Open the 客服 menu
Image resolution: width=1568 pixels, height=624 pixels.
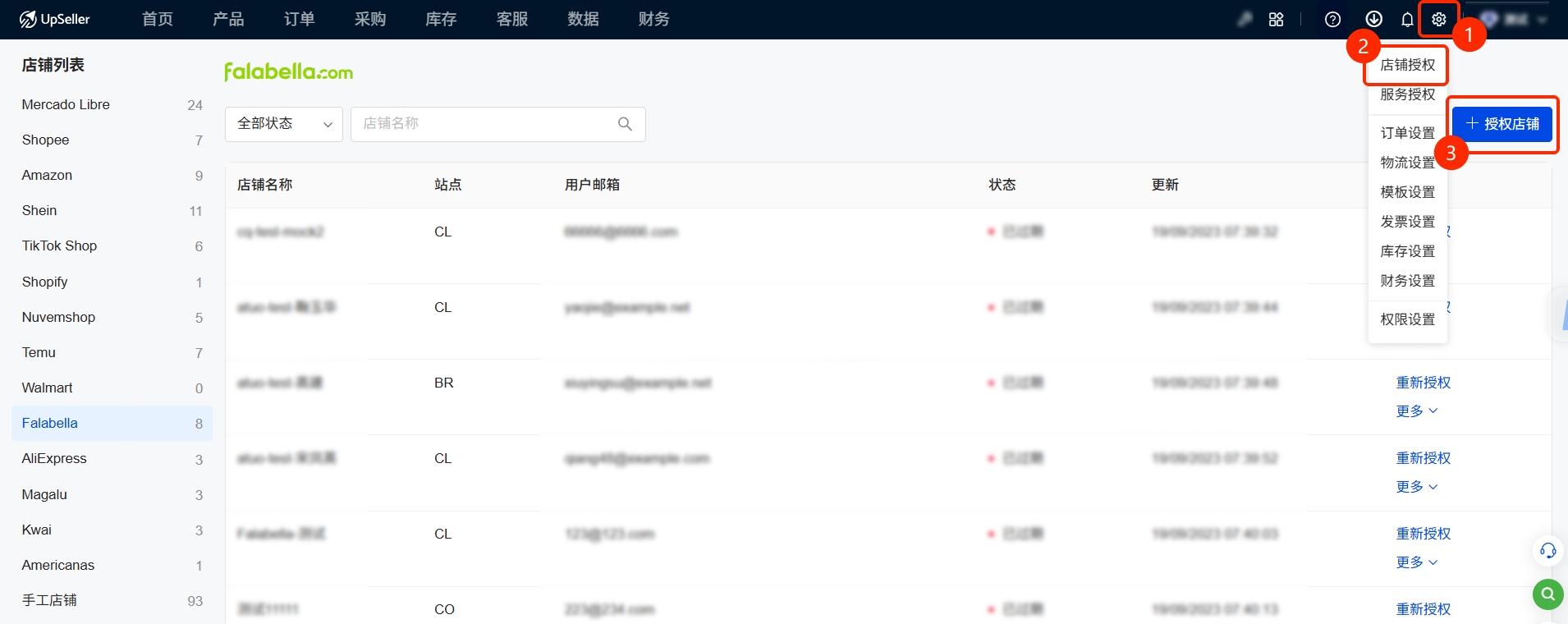512,19
